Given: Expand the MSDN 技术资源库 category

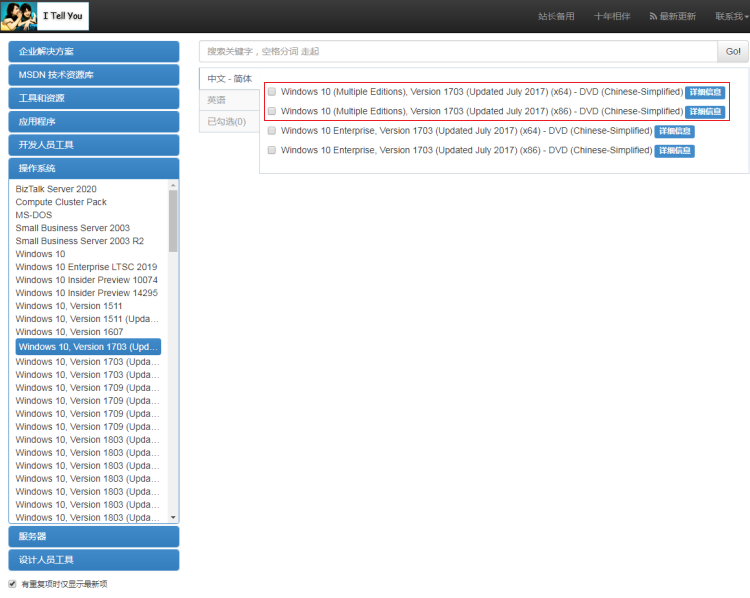Looking at the screenshot, I should (94, 75).
